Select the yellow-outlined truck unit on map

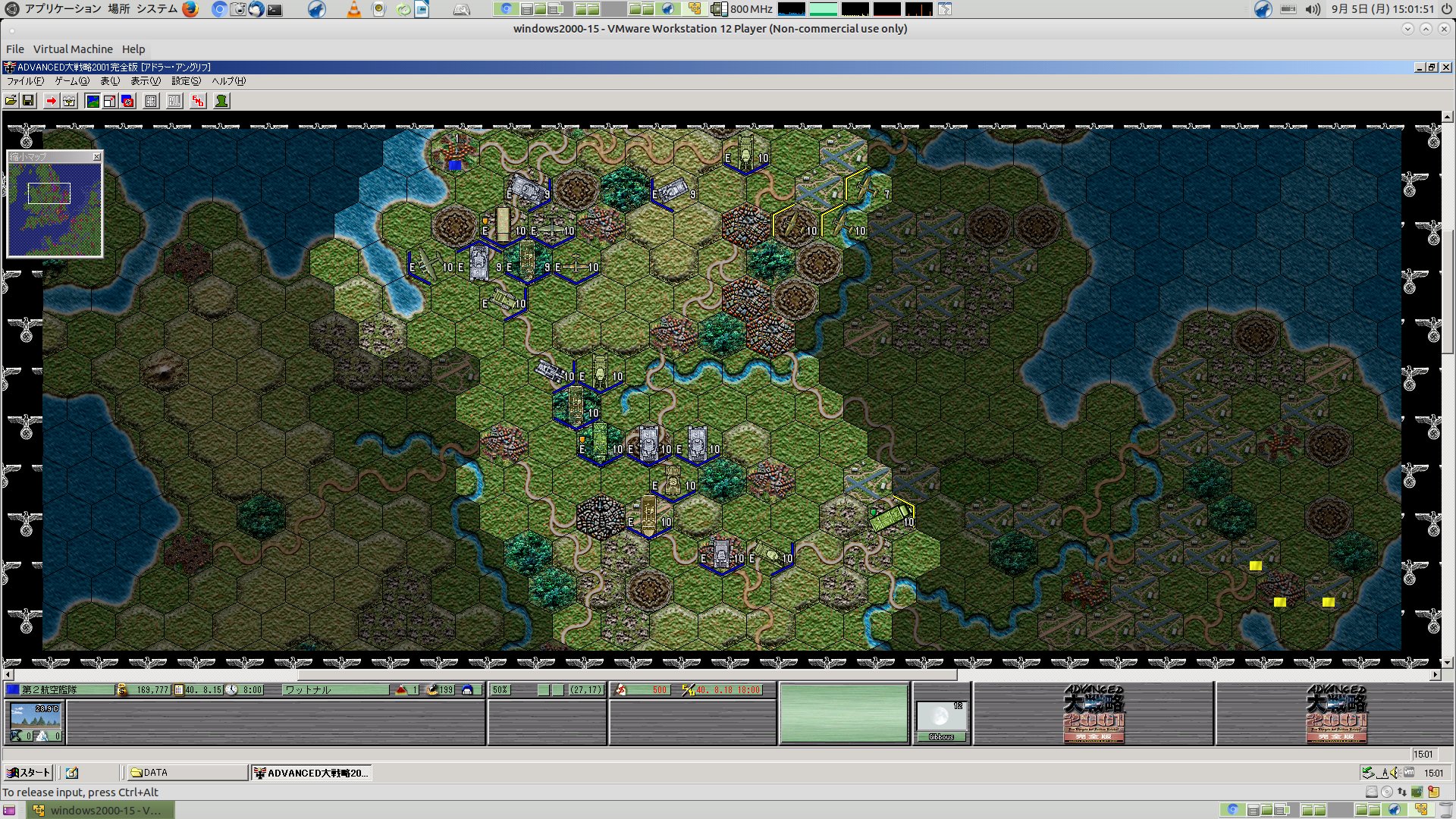891,516
